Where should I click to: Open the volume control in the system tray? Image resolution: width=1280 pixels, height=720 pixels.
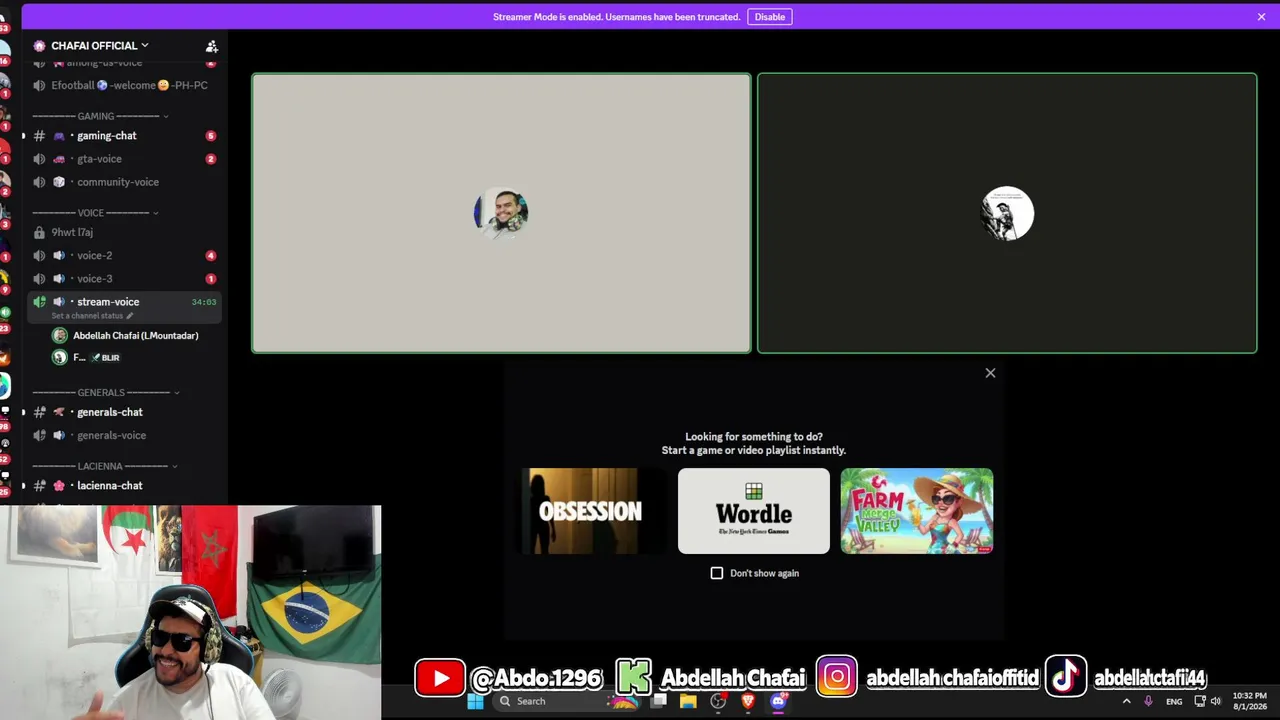tap(1216, 701)
